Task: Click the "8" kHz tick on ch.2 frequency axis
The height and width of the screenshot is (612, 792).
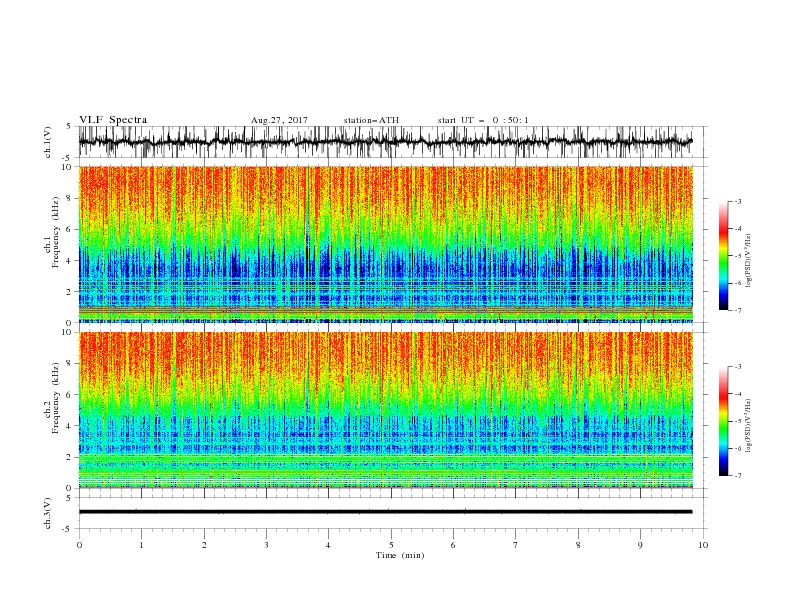Action: pyautogui.click(x=69, y=364)
